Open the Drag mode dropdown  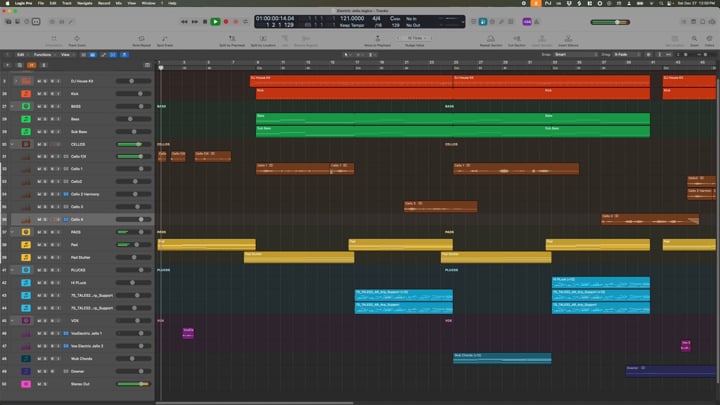[625, 54]
